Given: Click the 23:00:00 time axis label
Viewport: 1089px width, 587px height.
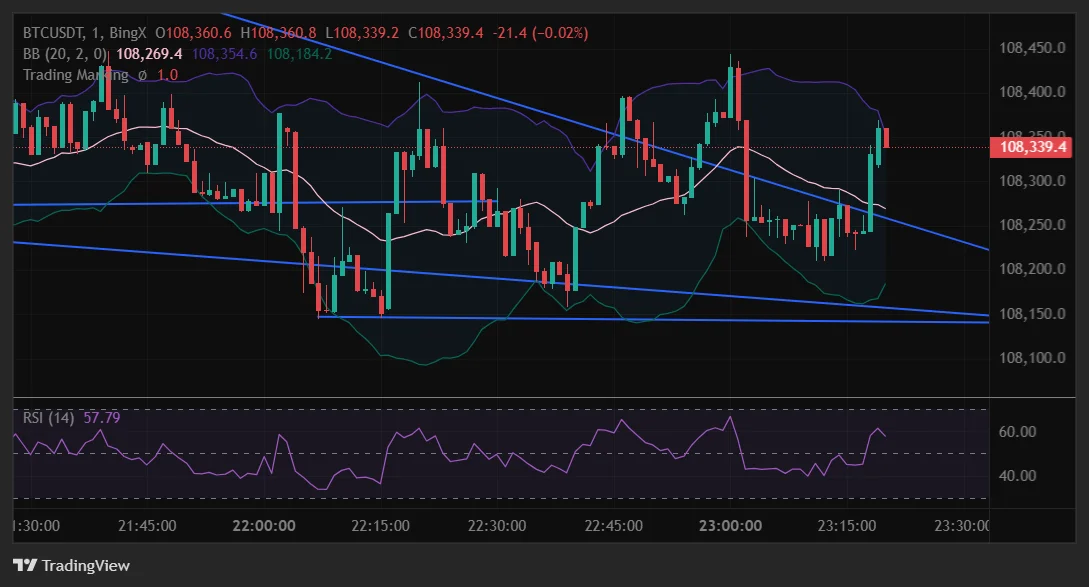Looking at the screenshot, I should [730, 526].
